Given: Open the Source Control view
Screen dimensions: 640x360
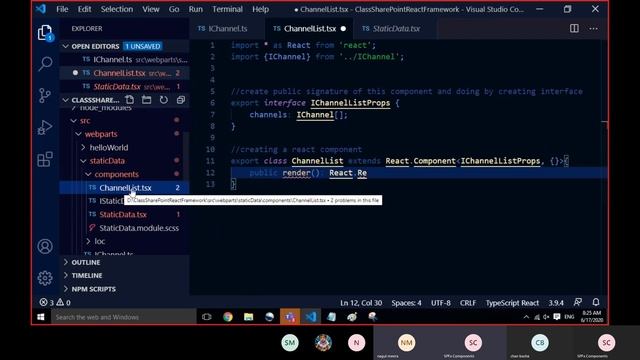Looking at the screenshot, I should [45, 96].
